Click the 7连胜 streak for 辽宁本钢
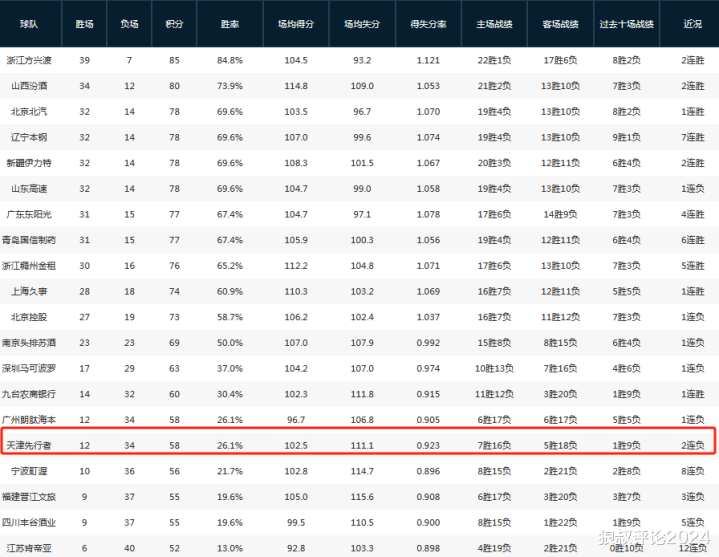The height and width of the screenshot is (557, 719). click(692, 137)
